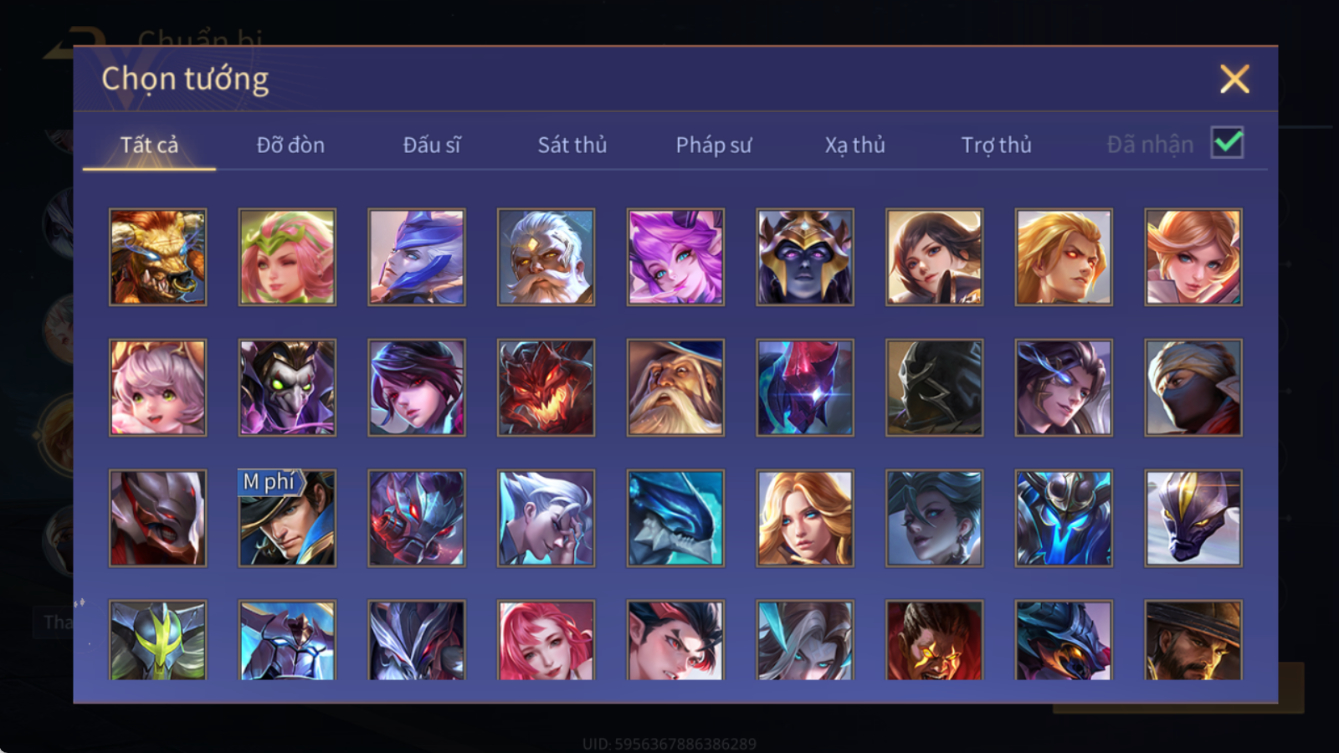Select the cowboy hat bearded hero

tap(1193, 640)
